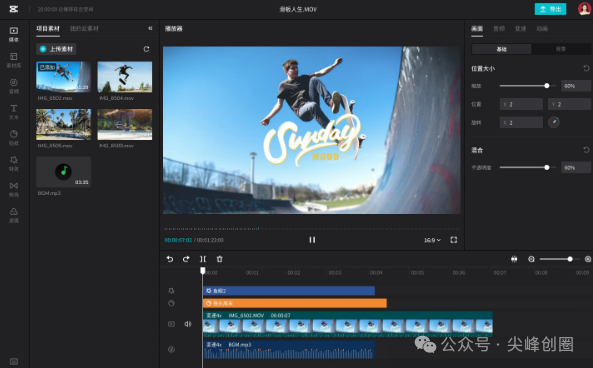
Task: Switch to the Project media tab
Action: pos(48,29)
